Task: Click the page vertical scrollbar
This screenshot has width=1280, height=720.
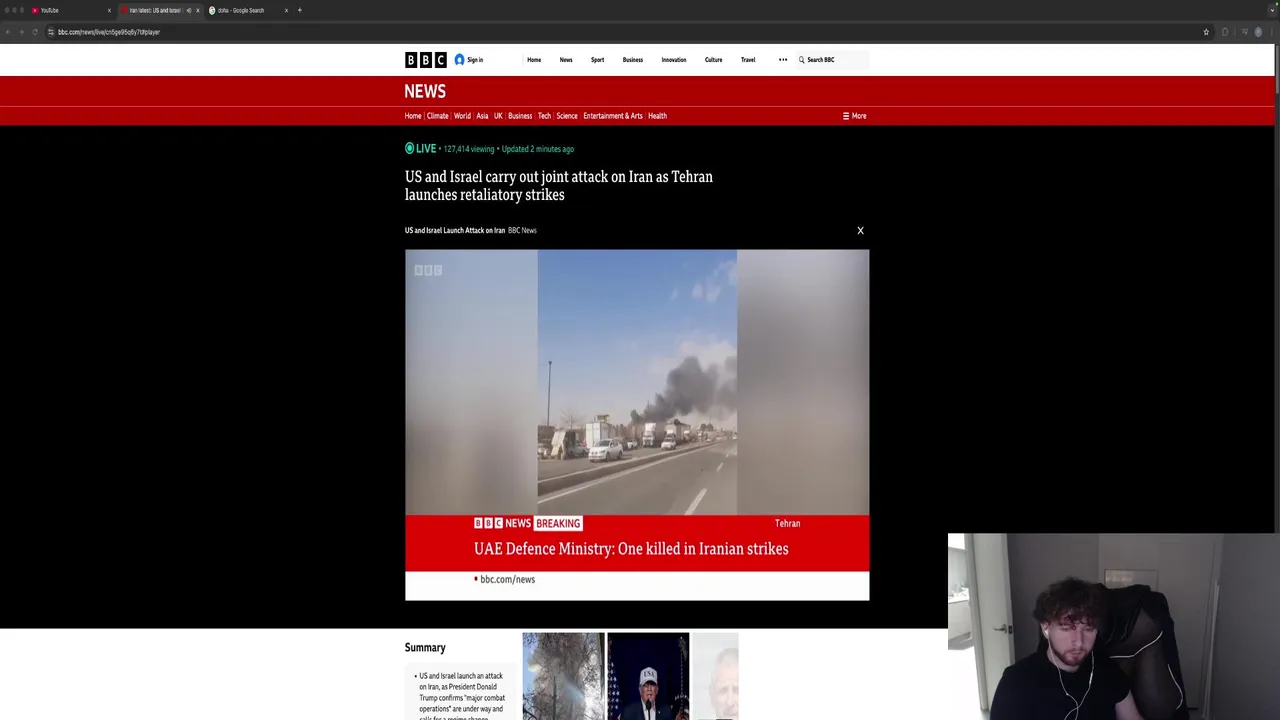Action: [x=1276, y=70]
